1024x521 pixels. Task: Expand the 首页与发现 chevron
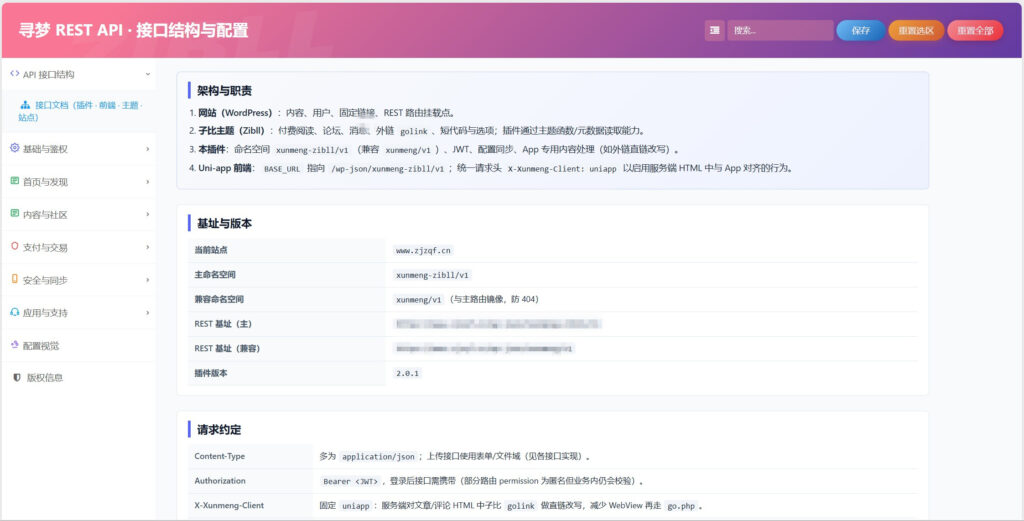click(x=148, y=182)
